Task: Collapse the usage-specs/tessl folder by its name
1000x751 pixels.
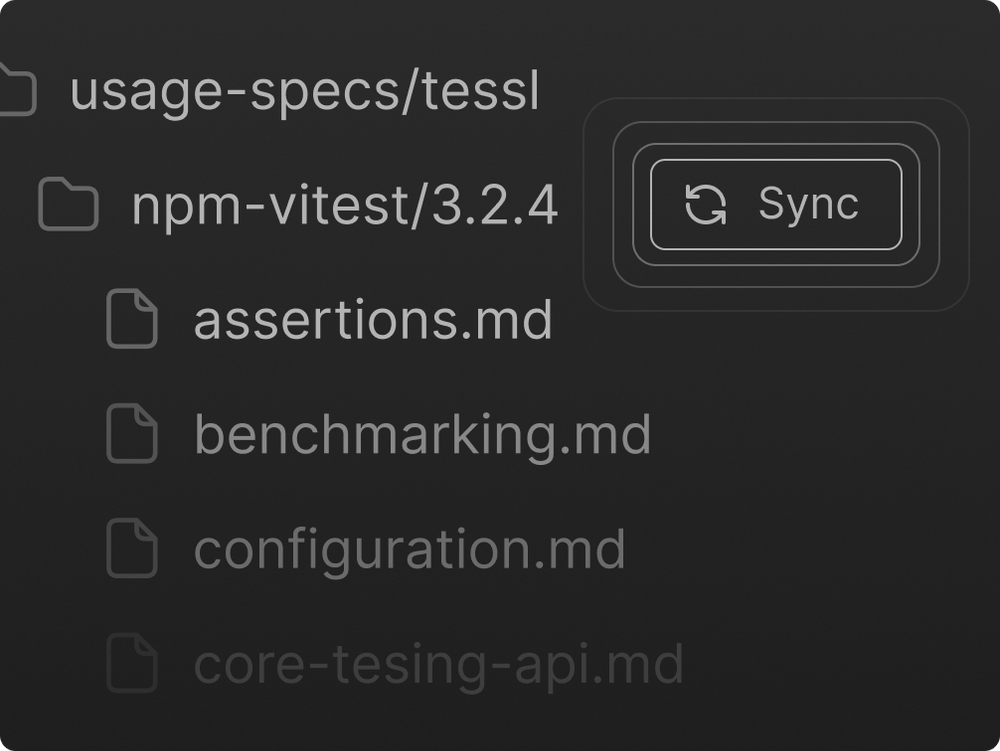Action: click(304, 91)
